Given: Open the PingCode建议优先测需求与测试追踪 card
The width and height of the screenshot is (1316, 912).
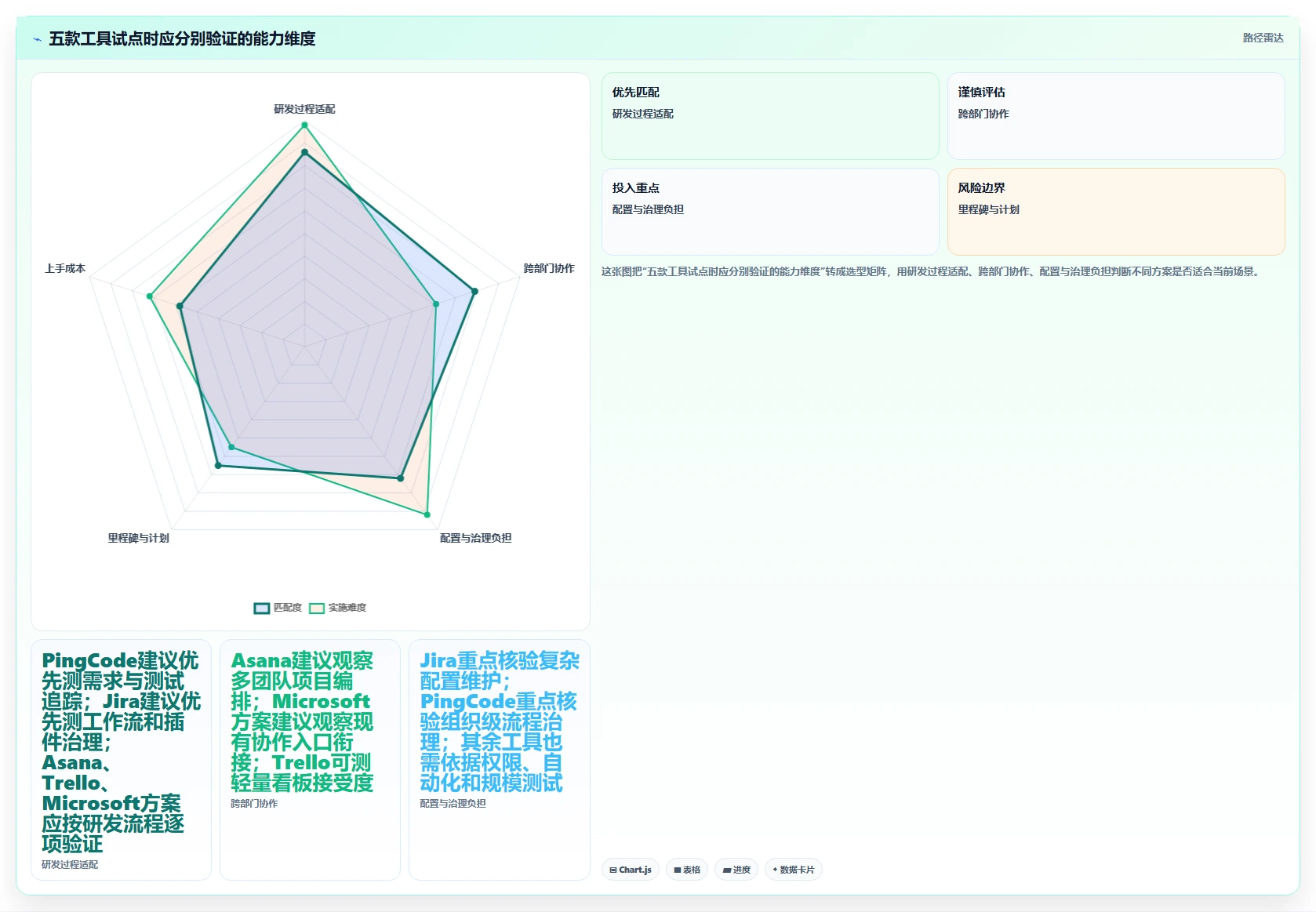Looking at the screenshot, I should pyautogui.click(x=121, y=760).
